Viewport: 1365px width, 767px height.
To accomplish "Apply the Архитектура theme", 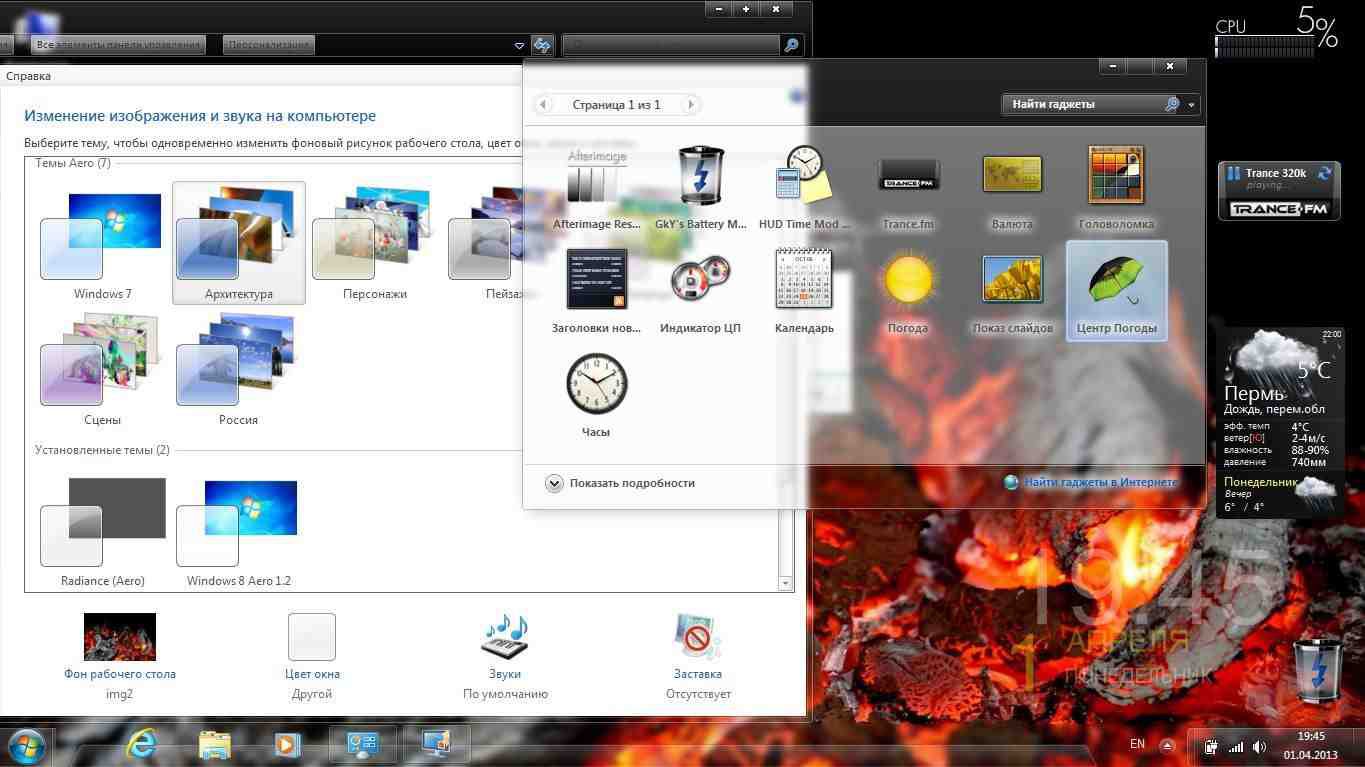I will (x=239, y=243).
